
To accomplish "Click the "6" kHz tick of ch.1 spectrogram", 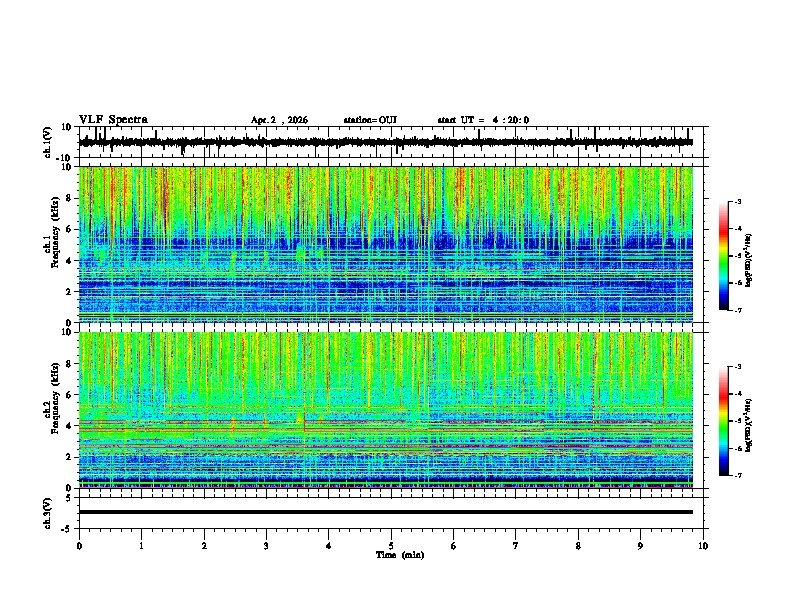I will (70, 230).
